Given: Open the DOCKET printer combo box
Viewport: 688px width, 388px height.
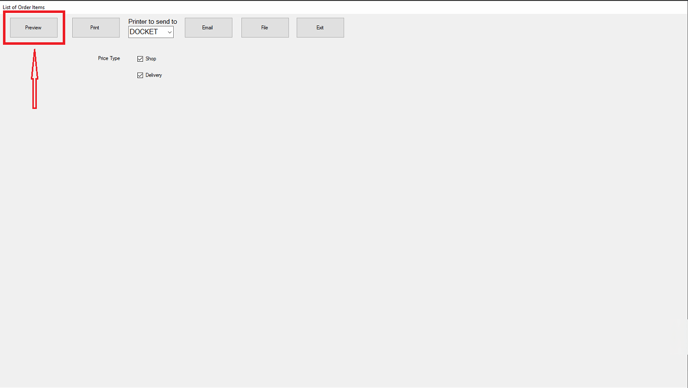Looking at the screenshot, I should [x=151, y=32].
